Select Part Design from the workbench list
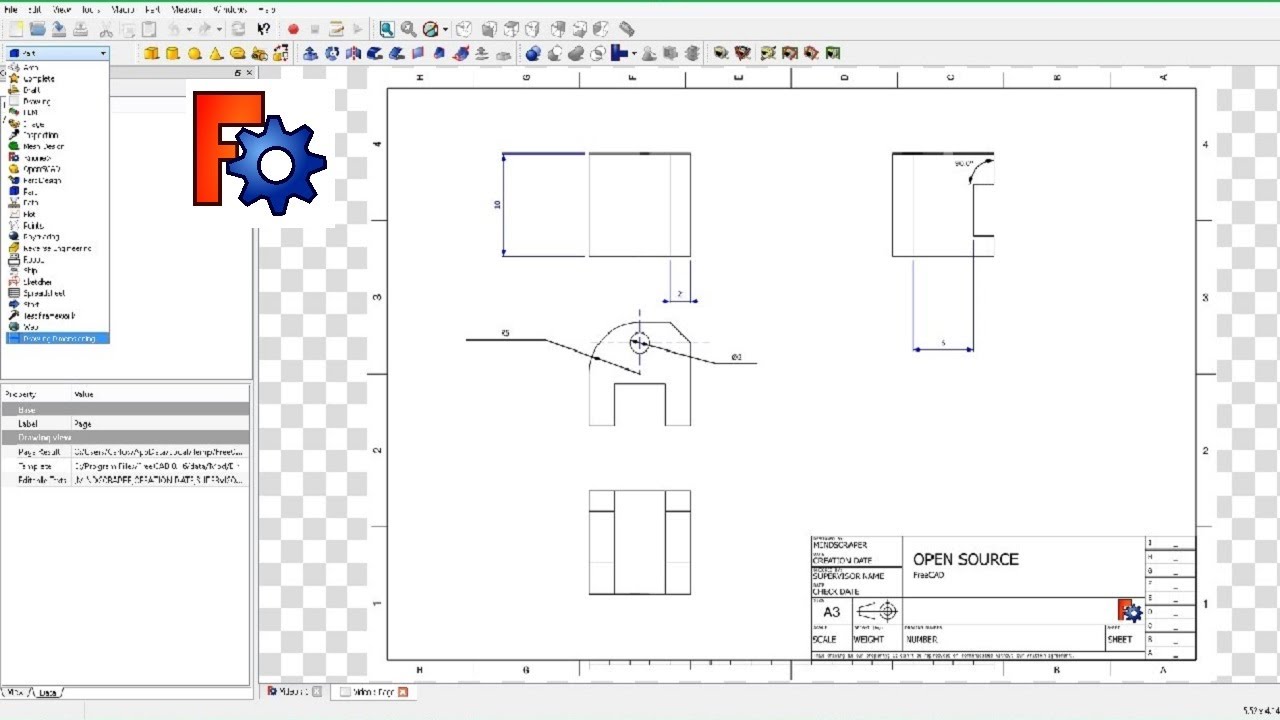The height and width of the screenshot is (720, 1280). 42,180
